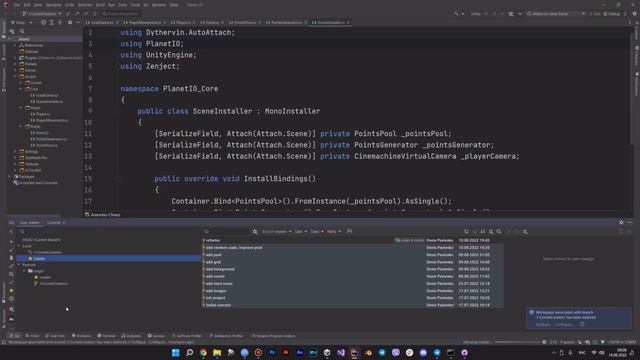Image resolution: width=640 pixels, height=360 pixels.
Task: Open the dotTrace Profiler tool button
Action: point(187,336)
